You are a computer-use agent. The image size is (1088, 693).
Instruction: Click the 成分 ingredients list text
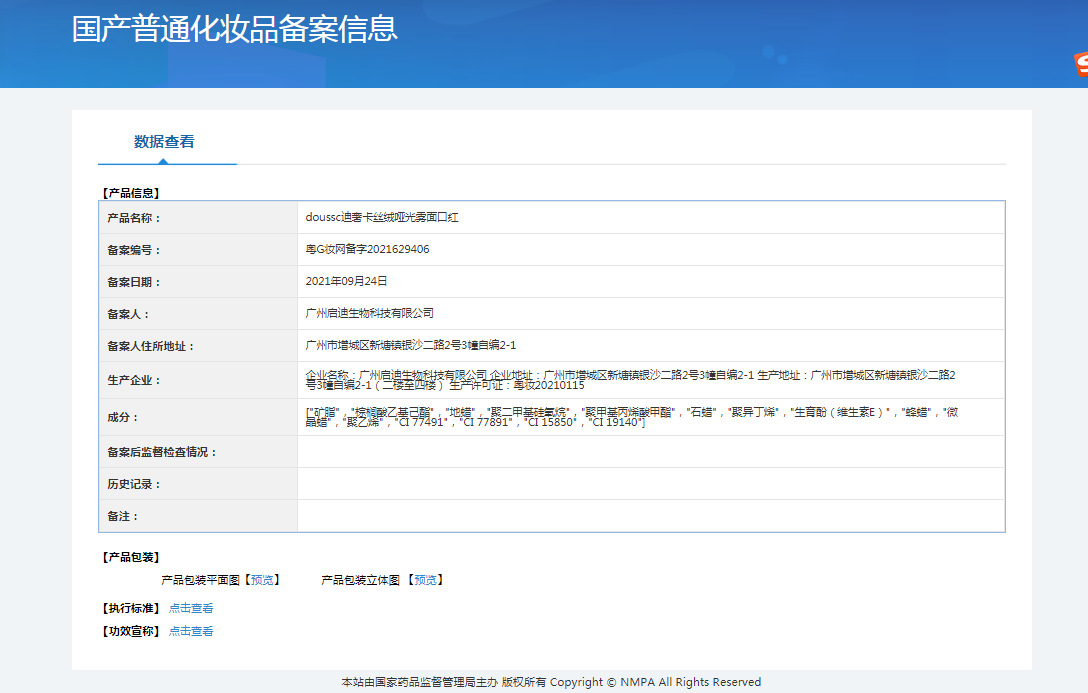pyautogui.click(x=630, y=417)
